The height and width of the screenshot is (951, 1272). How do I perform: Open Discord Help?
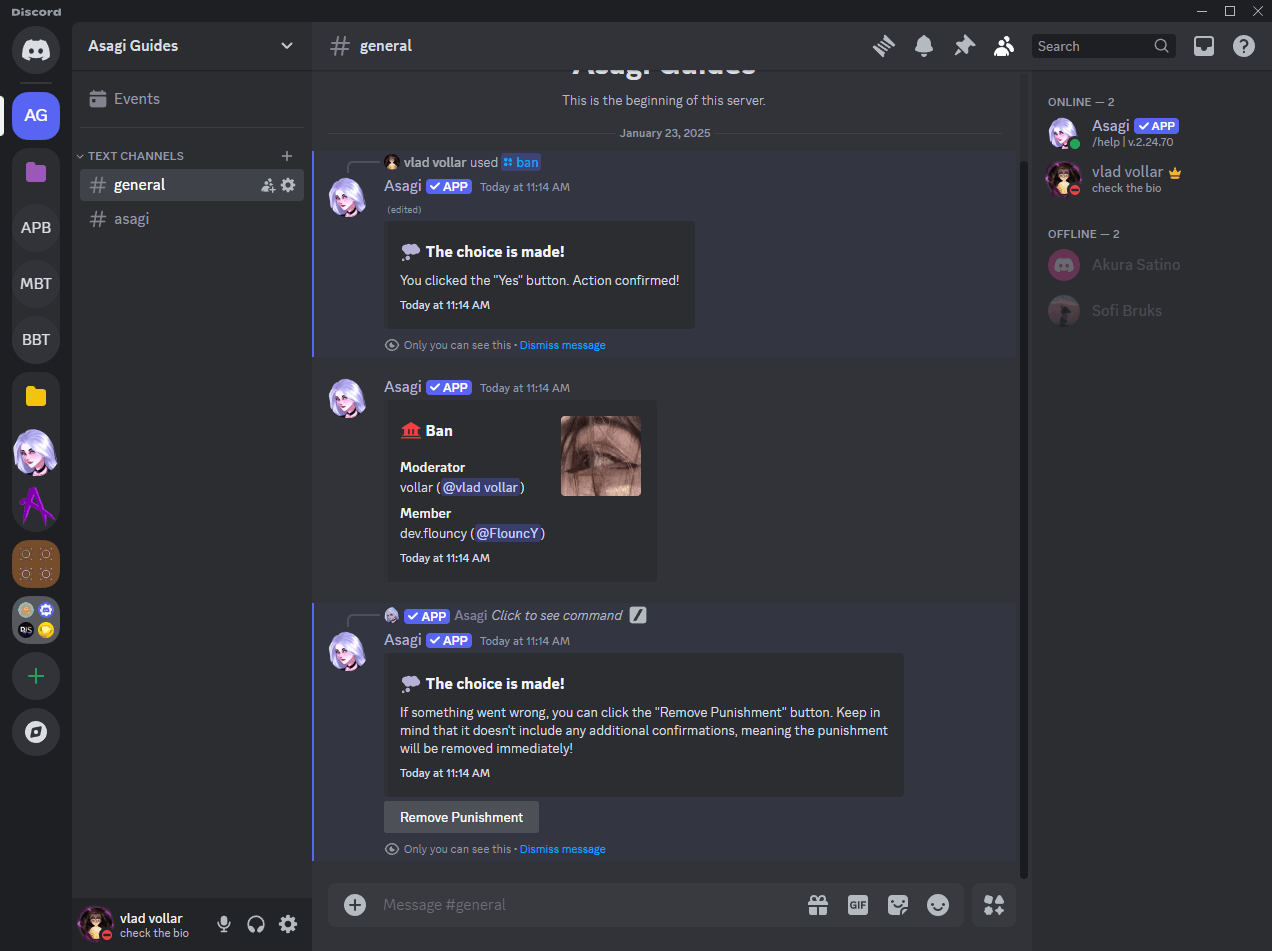click(1244, 46)
